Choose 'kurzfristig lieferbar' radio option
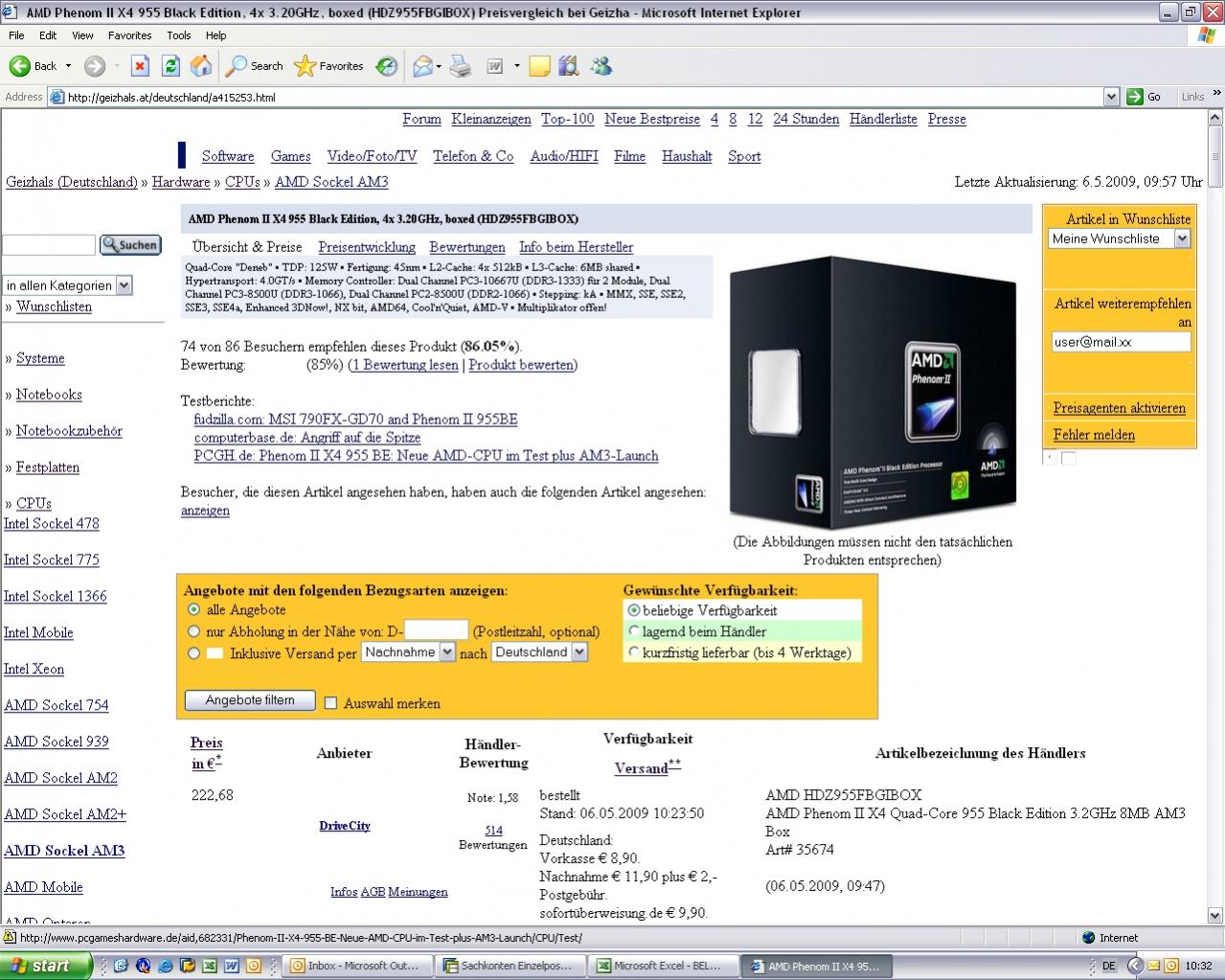Image resolution: width=1225 pixels, height=980 pixels. click(633, 652)
